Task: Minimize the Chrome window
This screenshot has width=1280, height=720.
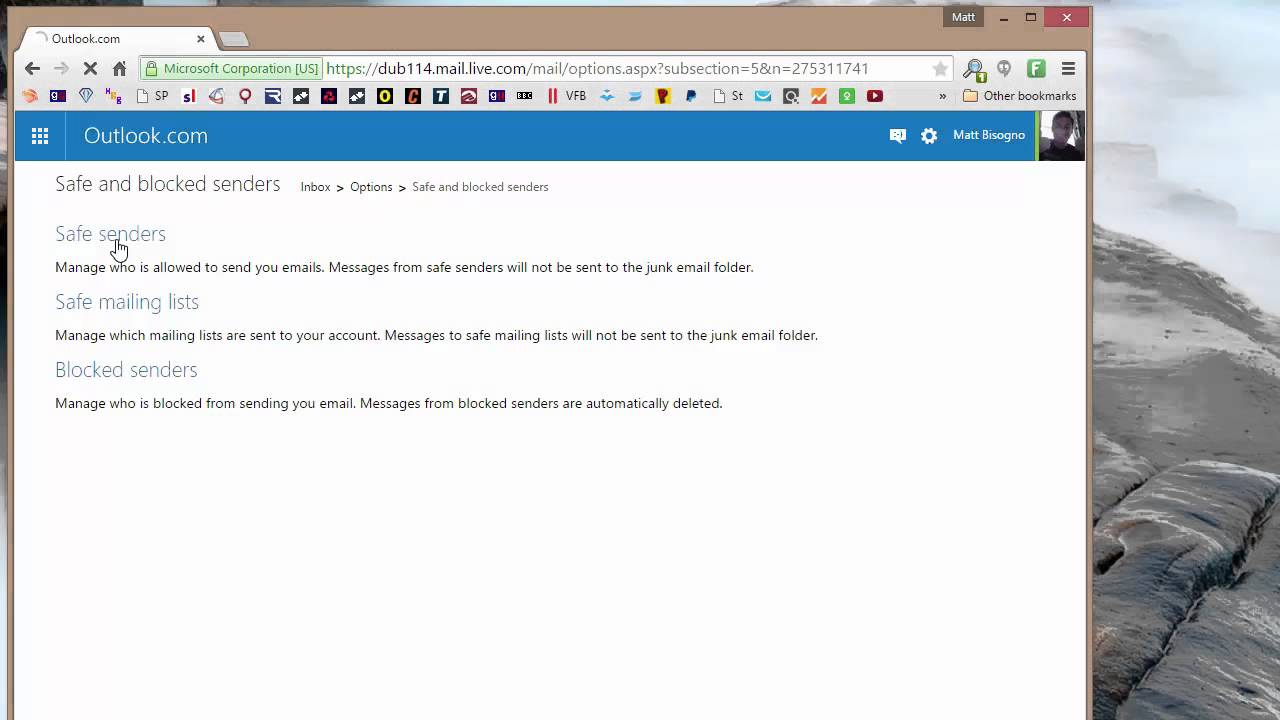Action: click(1003, 17)
